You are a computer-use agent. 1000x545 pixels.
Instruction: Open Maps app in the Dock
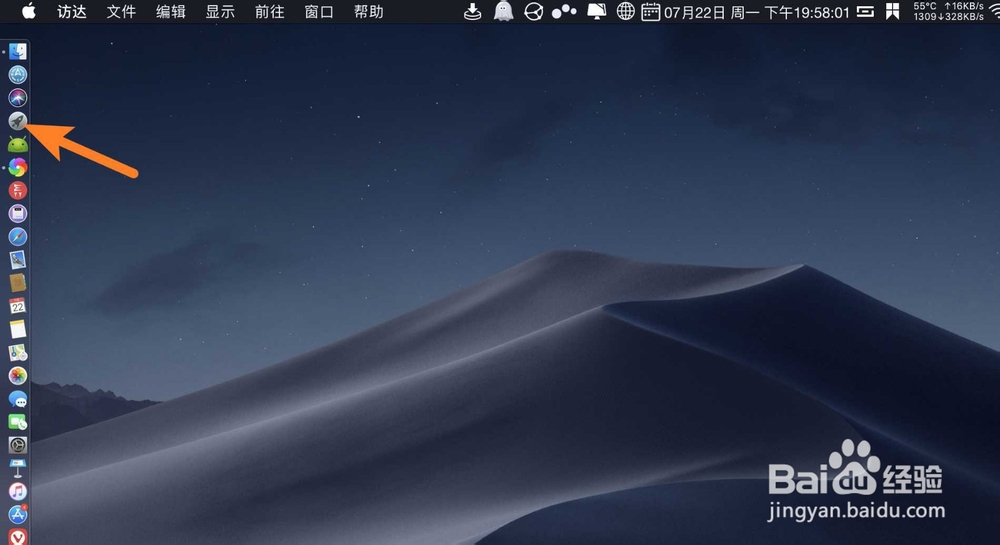[18, 352]
